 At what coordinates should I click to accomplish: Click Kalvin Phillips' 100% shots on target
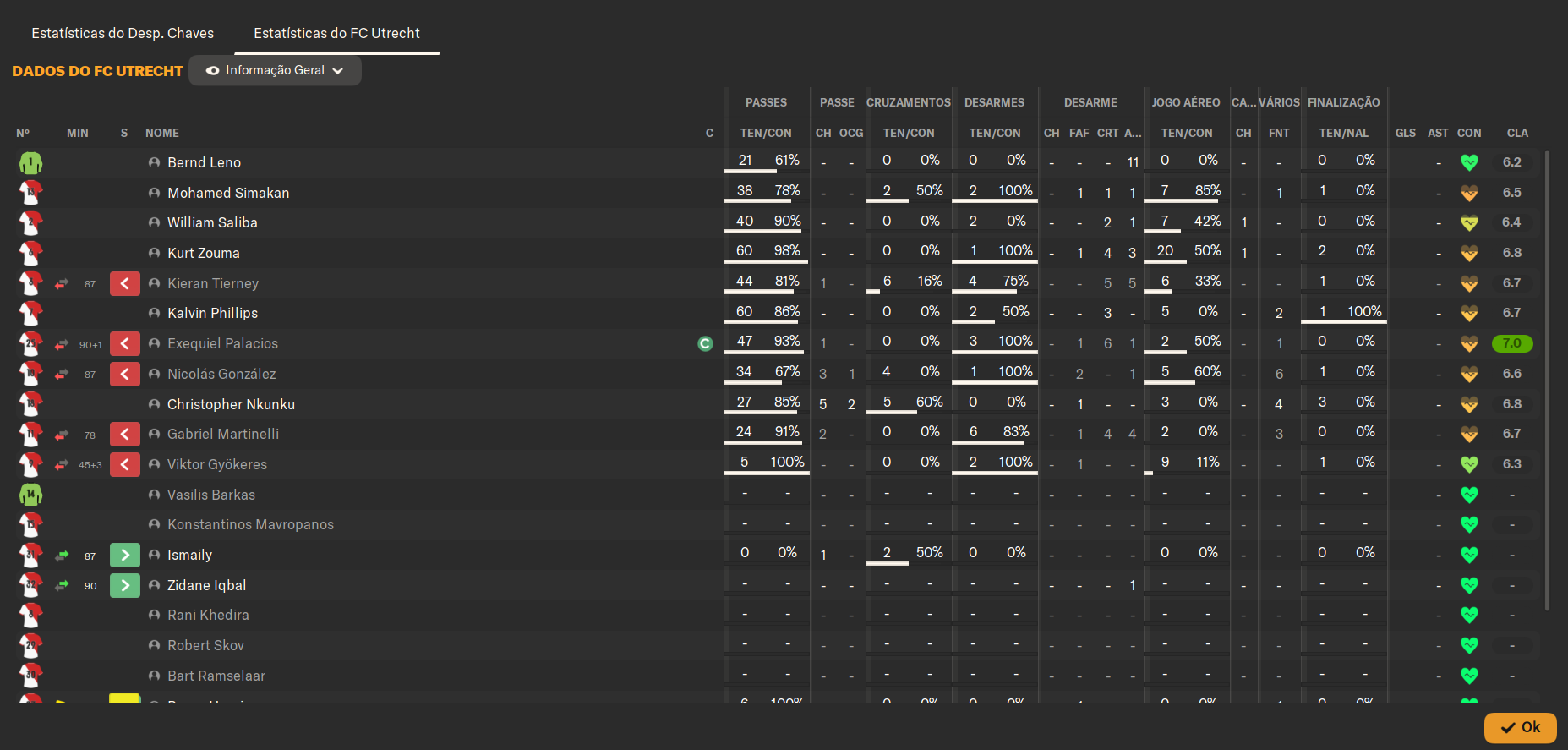click(1364, 311)
